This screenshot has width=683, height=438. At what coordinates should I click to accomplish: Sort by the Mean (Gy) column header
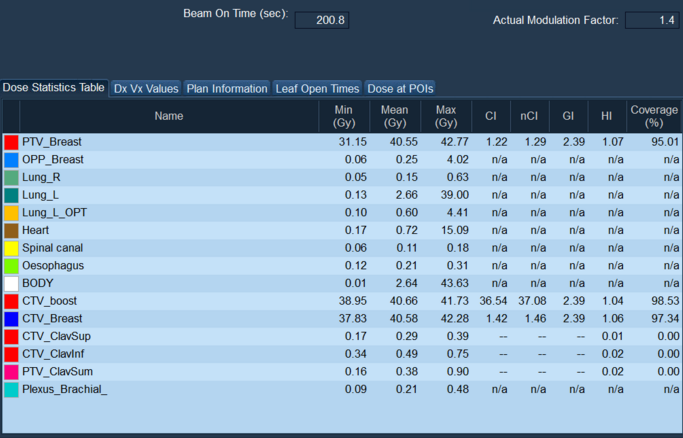(x=395, y=116)
